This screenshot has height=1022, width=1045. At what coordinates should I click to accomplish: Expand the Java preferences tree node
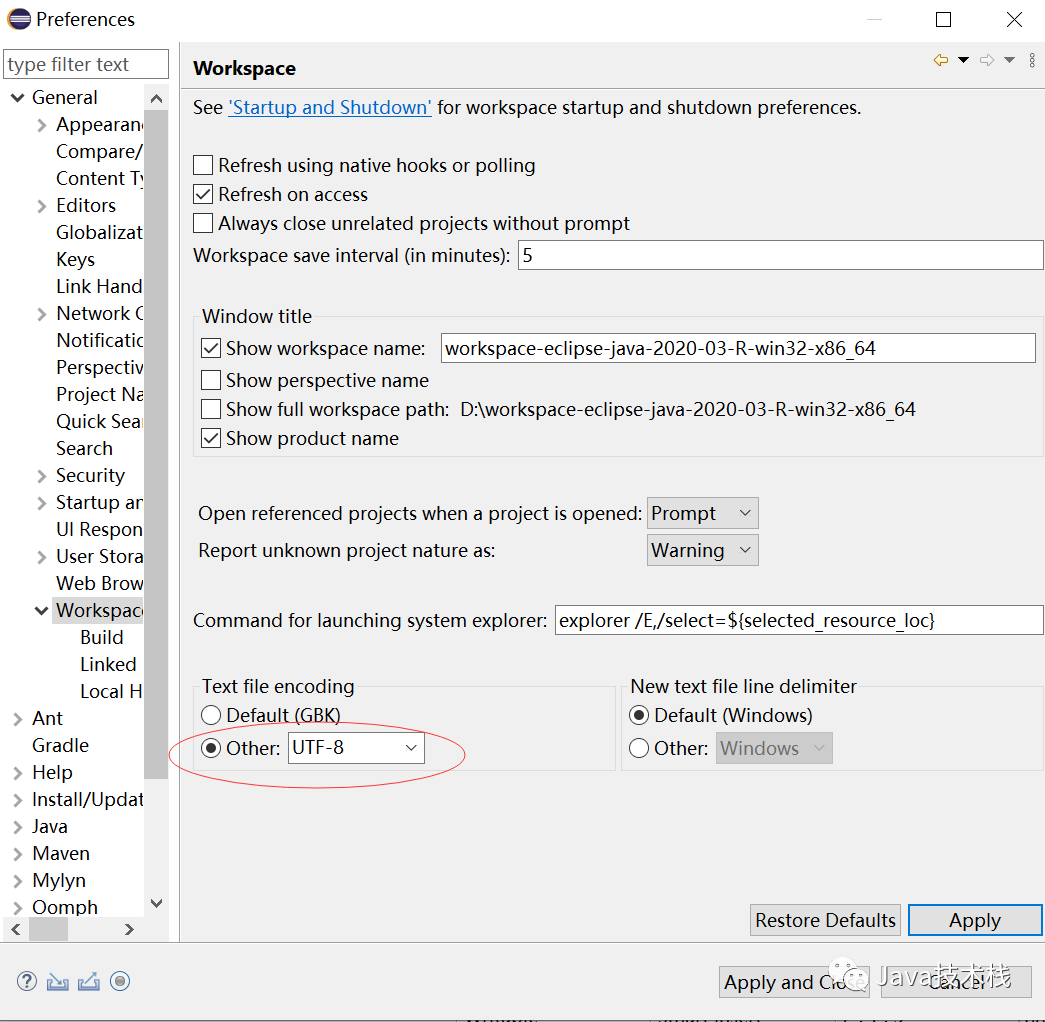coord(18,827)
